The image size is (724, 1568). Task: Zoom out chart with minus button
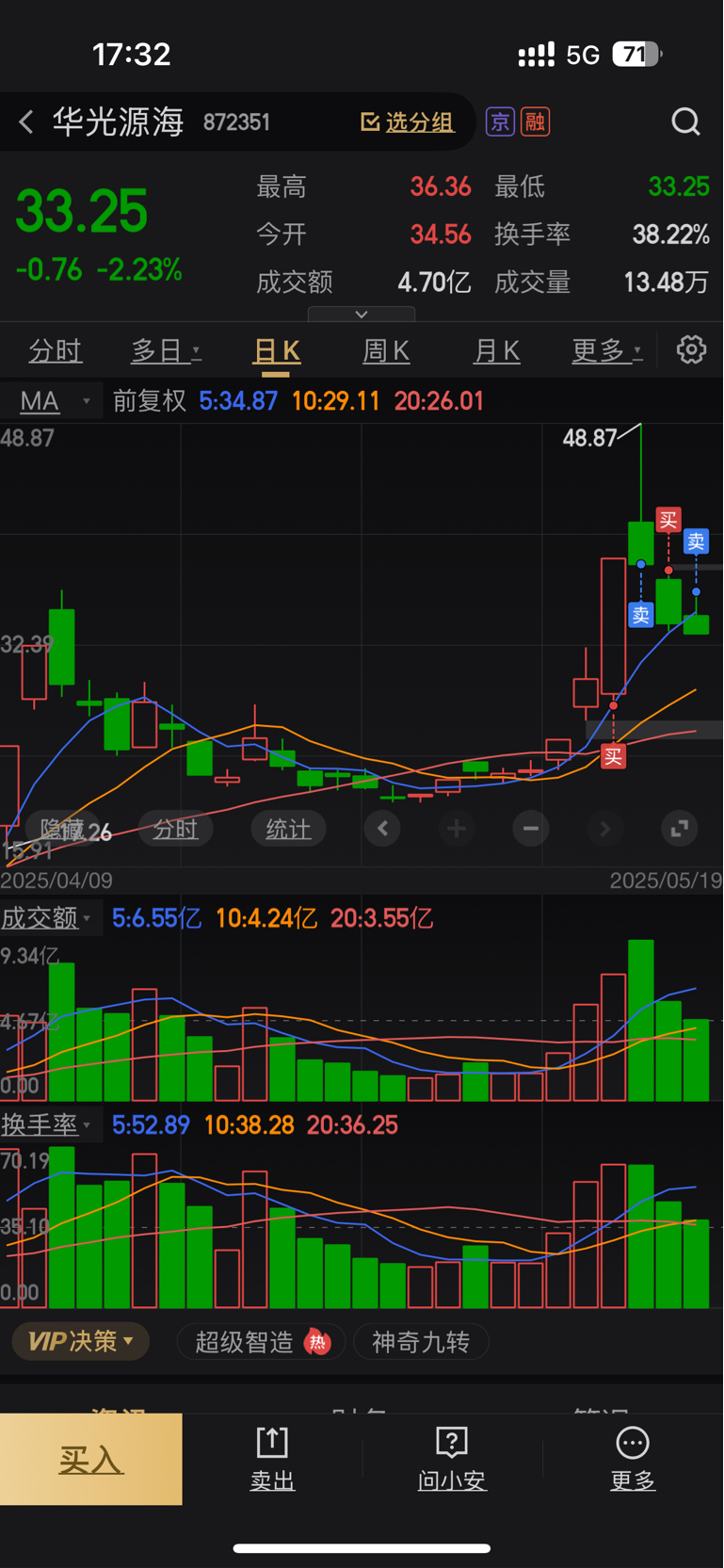(531, 829)
